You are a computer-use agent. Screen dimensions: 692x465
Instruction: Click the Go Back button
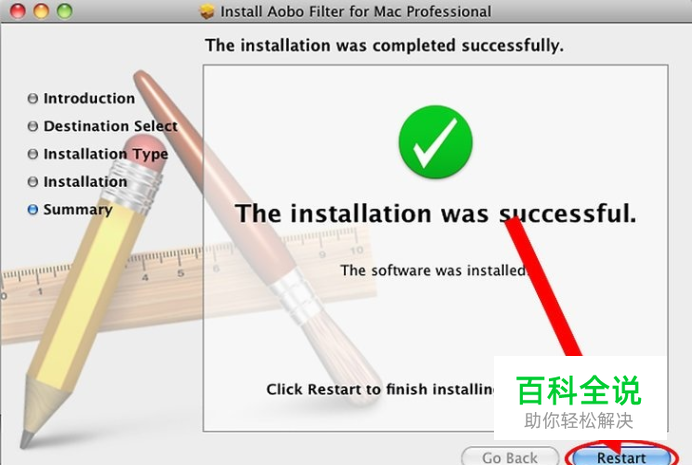[x=510, y=457]
